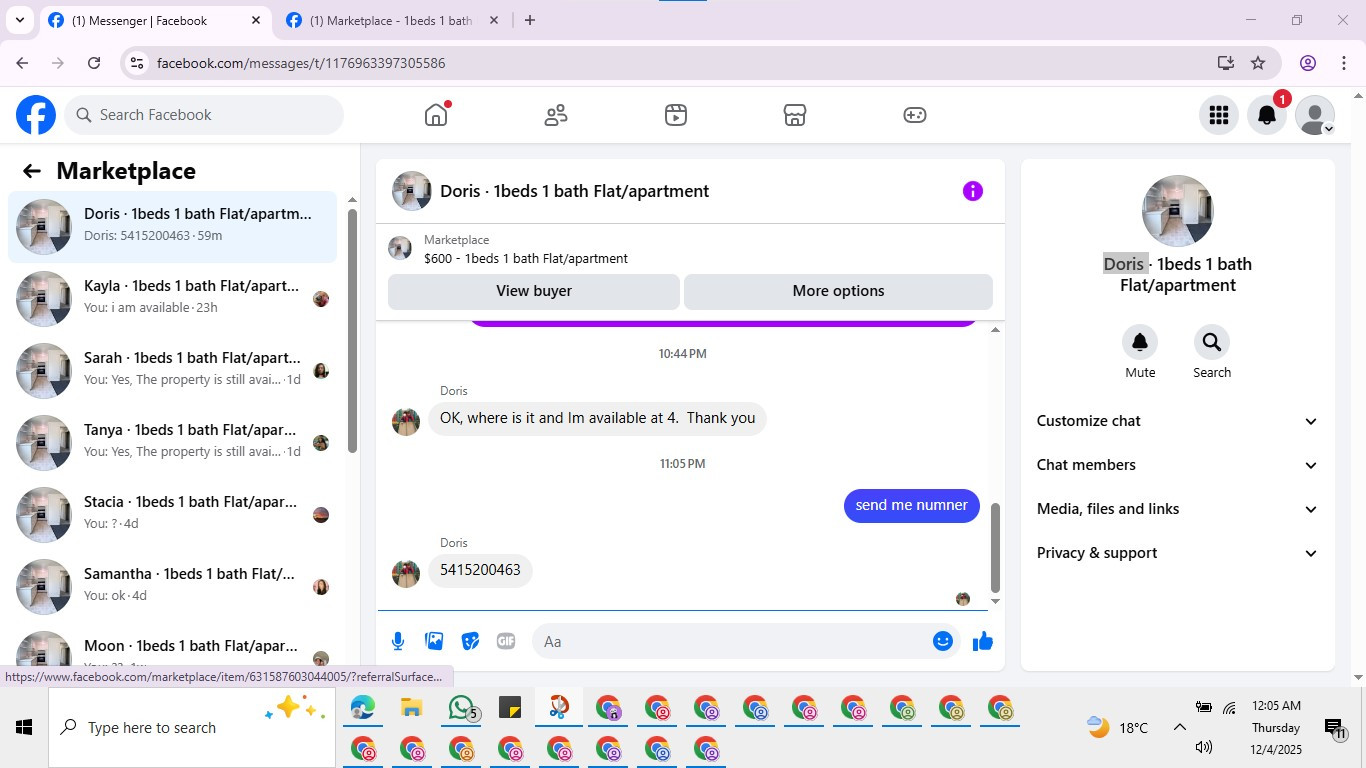Open account profile avatar menu
This screenshot has width=1366, height=768.
click(1315, 115)
